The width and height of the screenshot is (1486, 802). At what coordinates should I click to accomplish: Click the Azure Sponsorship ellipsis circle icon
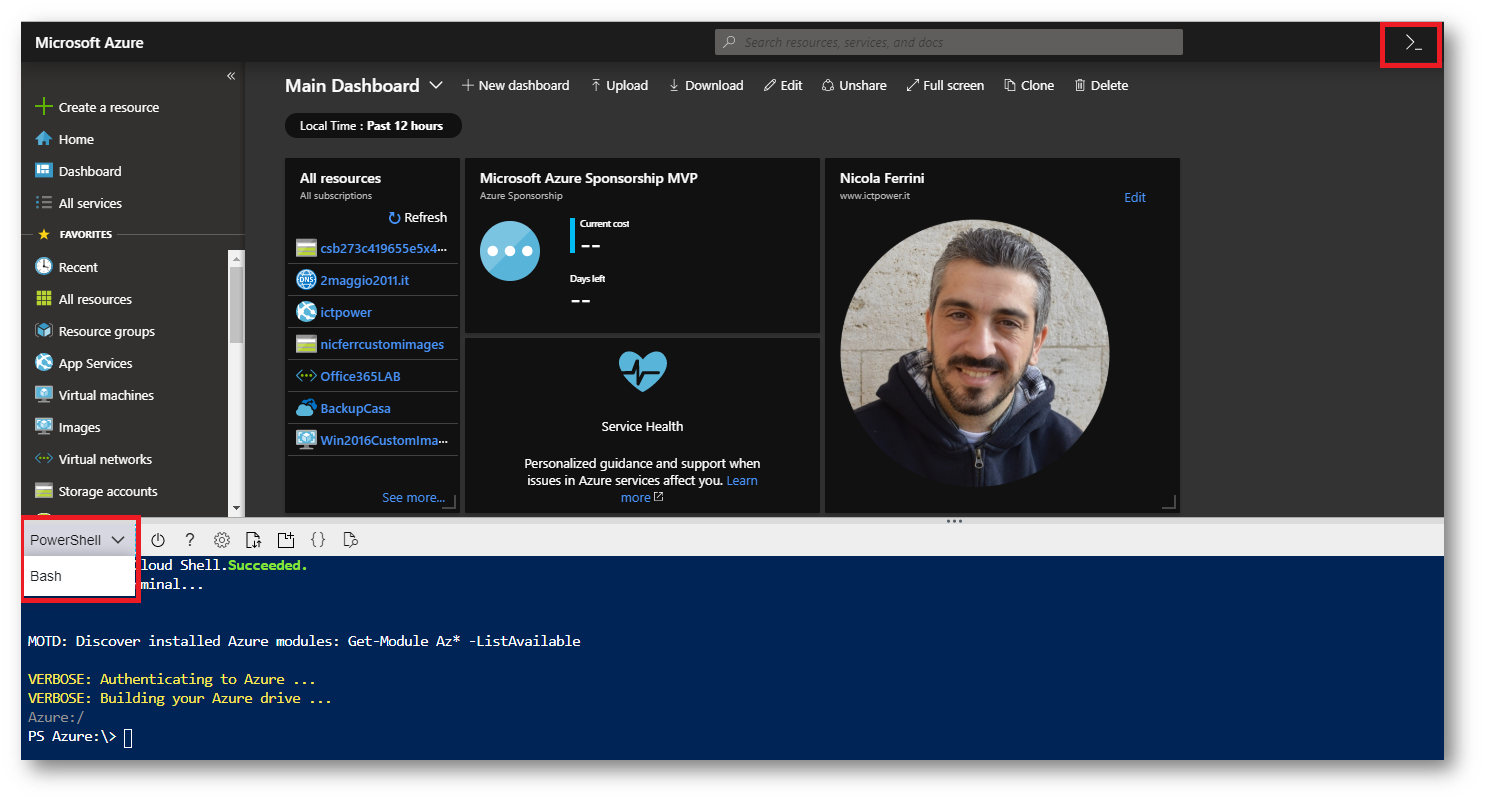(x=510, y=250)
